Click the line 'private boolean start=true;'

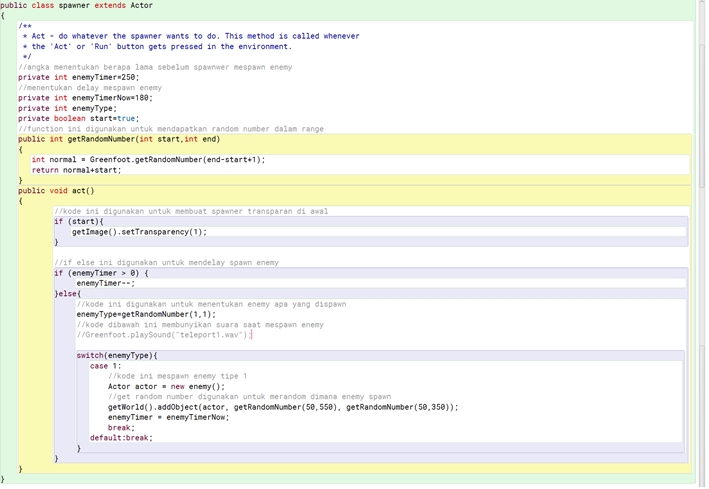click(79, 119)
